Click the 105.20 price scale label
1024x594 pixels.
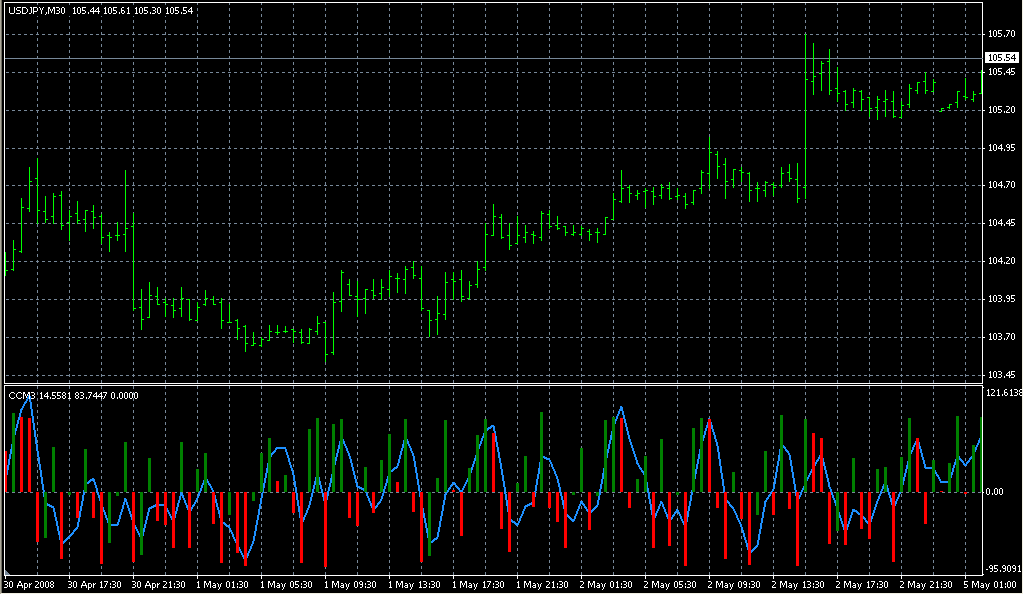[x=1001, y=110]
